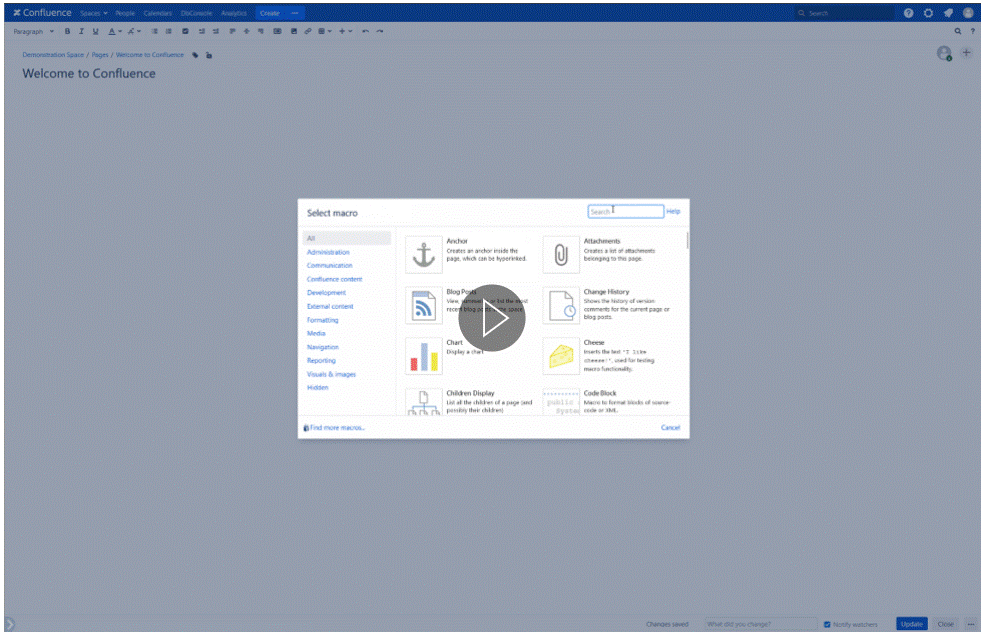Click the macro Search input field
The height and width of the screenshot is (633, 983).
click(x=626, y=211)
